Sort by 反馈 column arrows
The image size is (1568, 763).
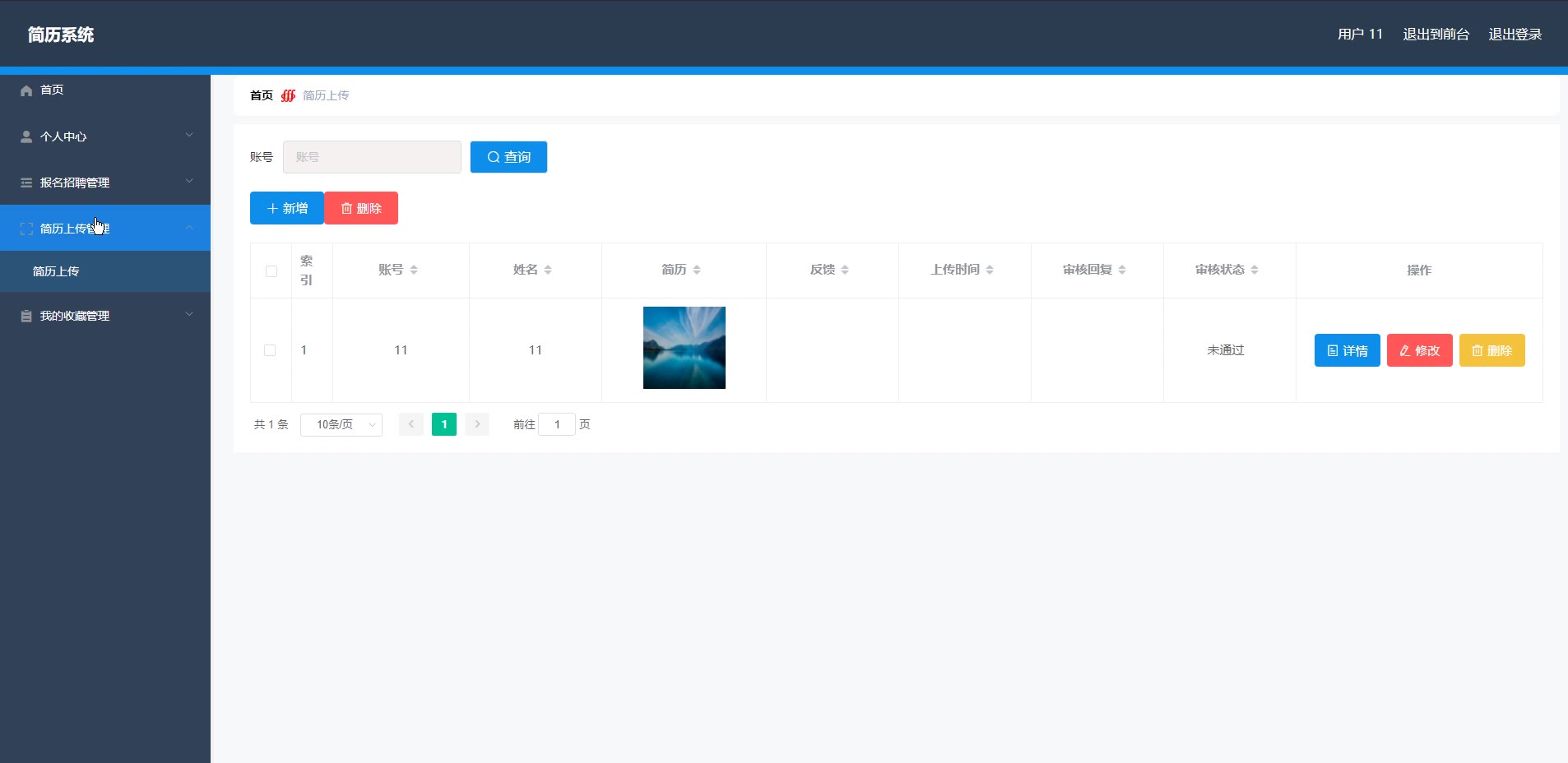coord(845,270)
